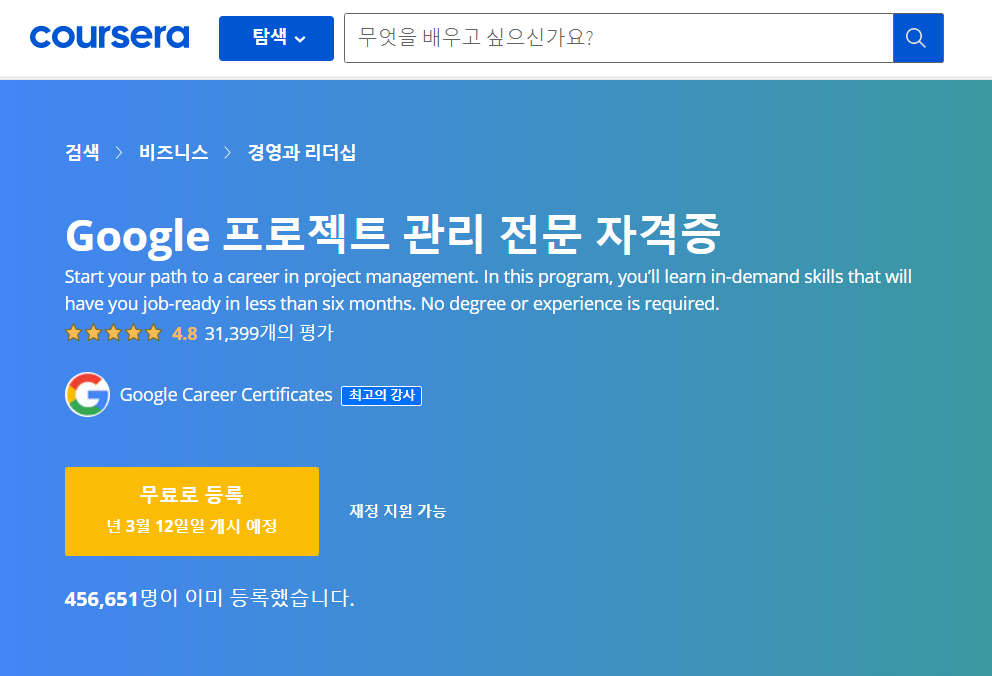Open the 경영과 리더십 breadcrumb link
The height and width of the screenshot is (676, 992).
pos(302,152)
